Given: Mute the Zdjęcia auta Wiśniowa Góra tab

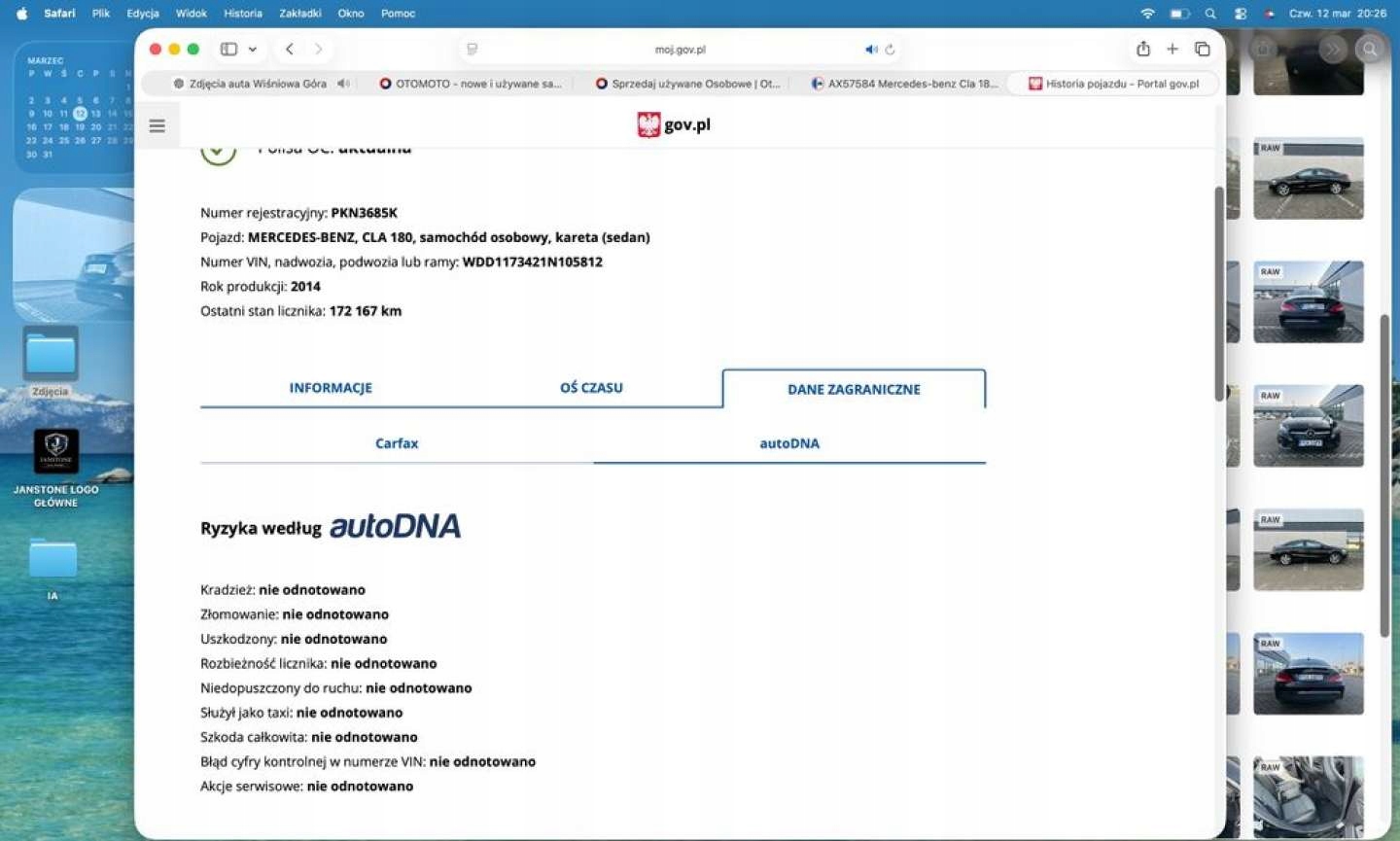Looking at the screenshot, I should [343, 84].
